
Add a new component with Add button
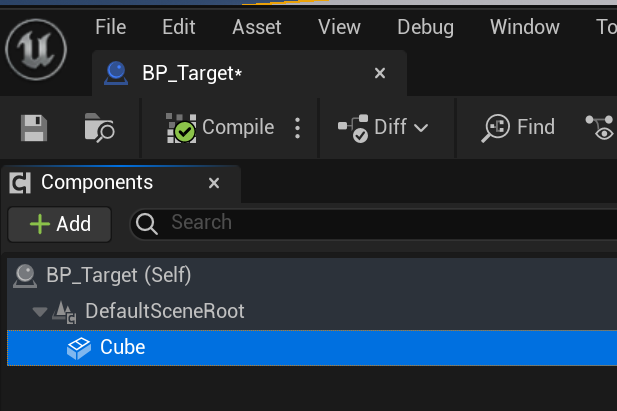coord(60,224)
